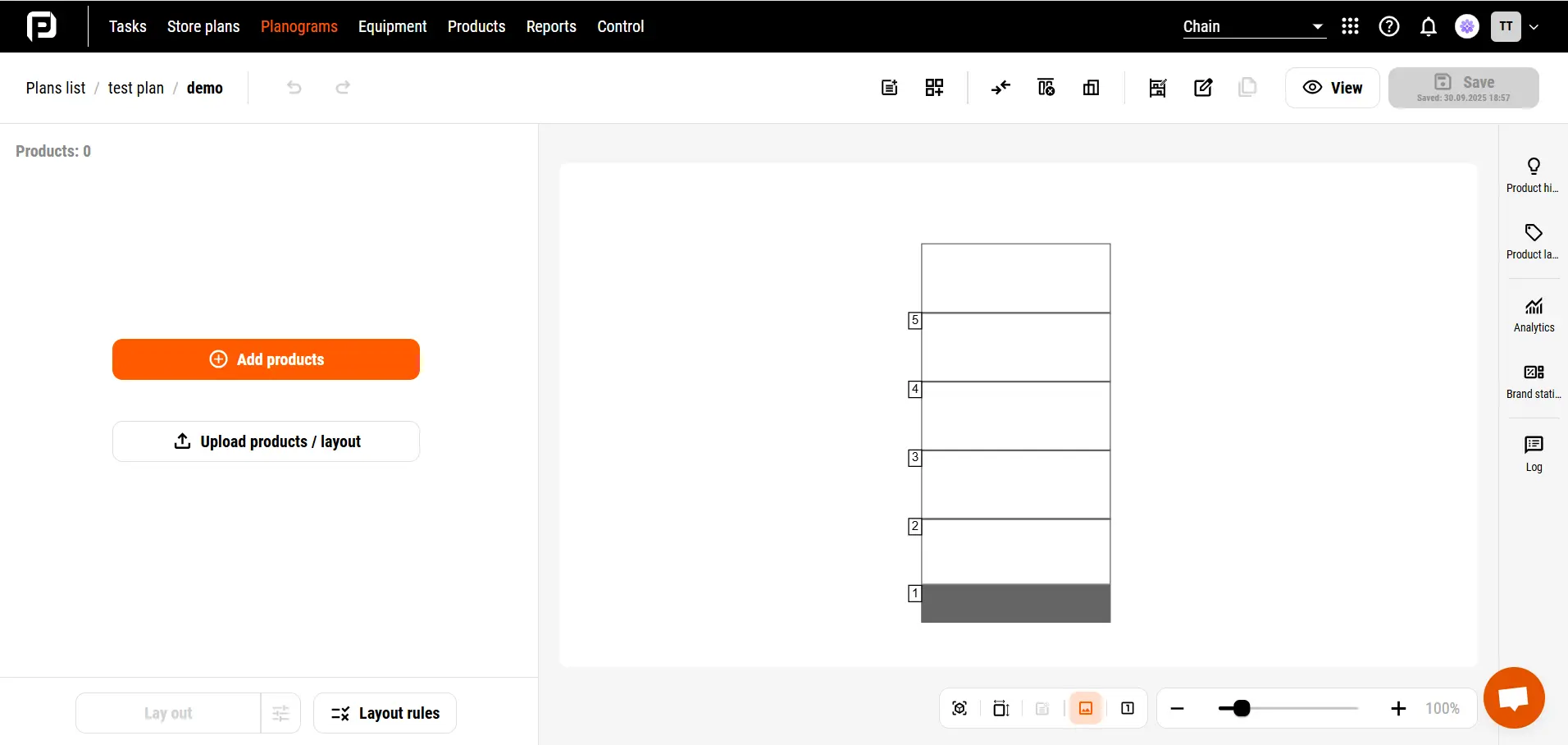Click the notifications bell icon
Viewport: 1568px width, 745px height.
click(x=1429, y=27)
